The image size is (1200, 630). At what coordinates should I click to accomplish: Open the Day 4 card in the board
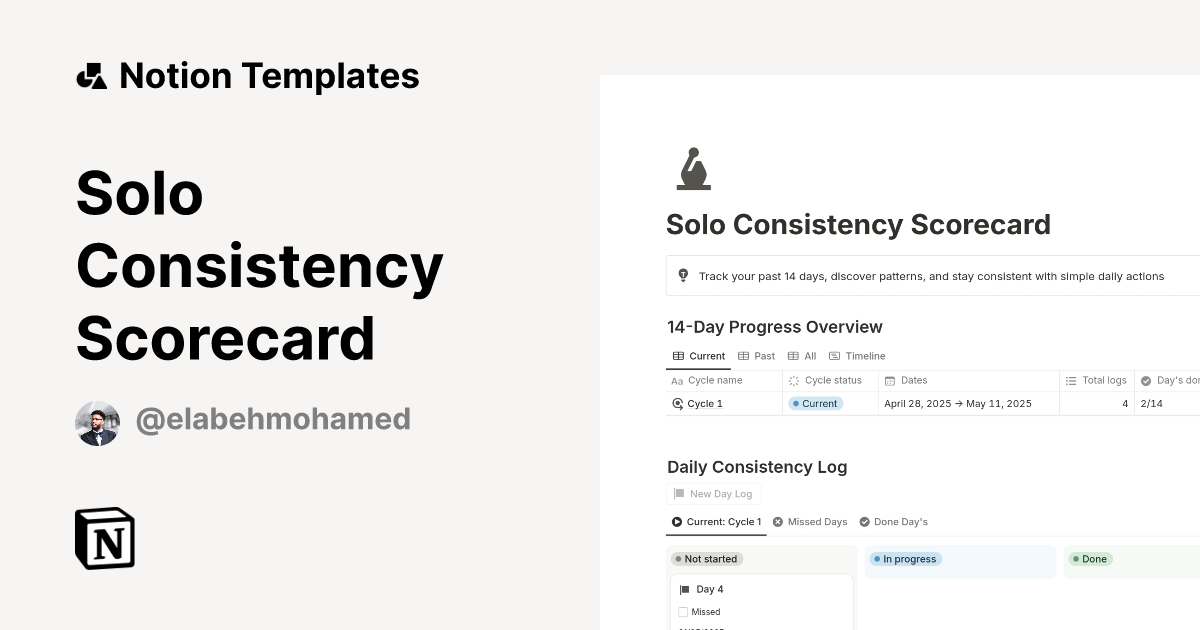[711, 589]
